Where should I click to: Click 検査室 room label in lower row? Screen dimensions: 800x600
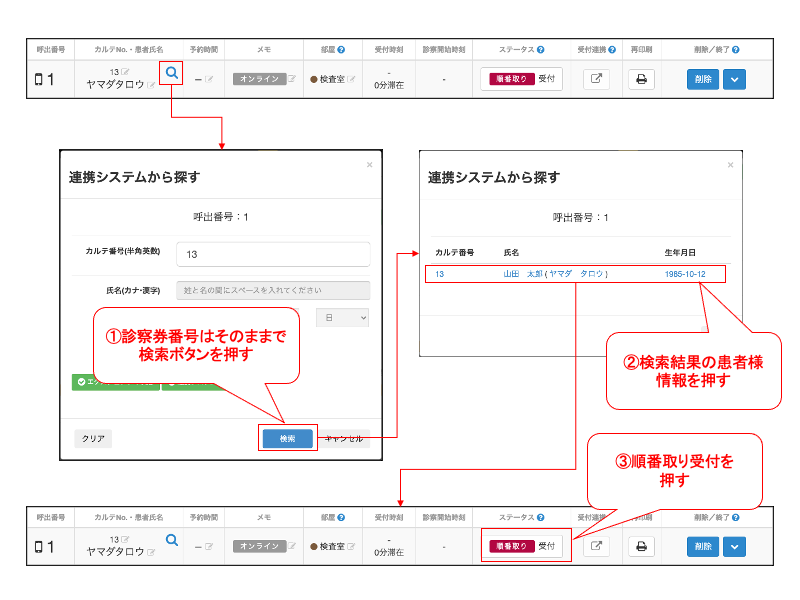[x=332, y=546]
